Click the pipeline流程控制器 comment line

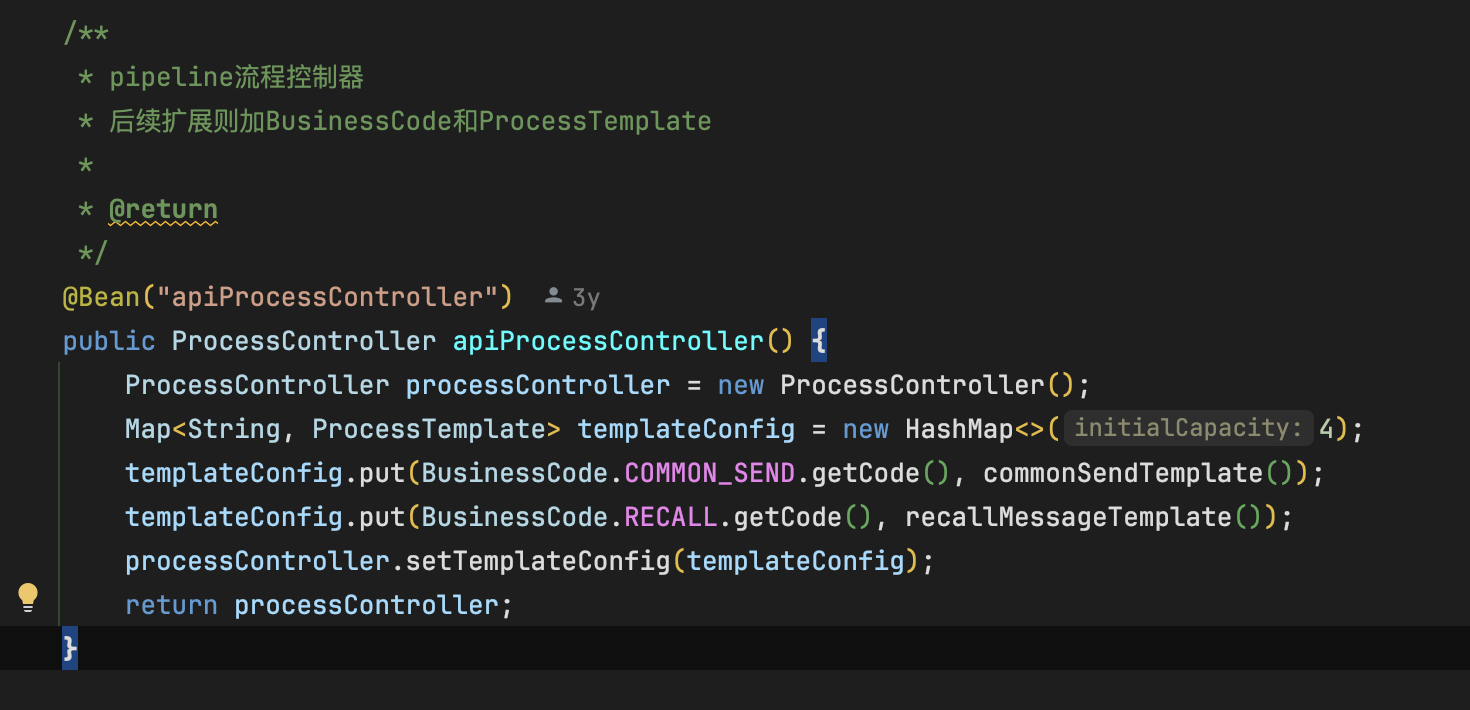pos(236,77)
